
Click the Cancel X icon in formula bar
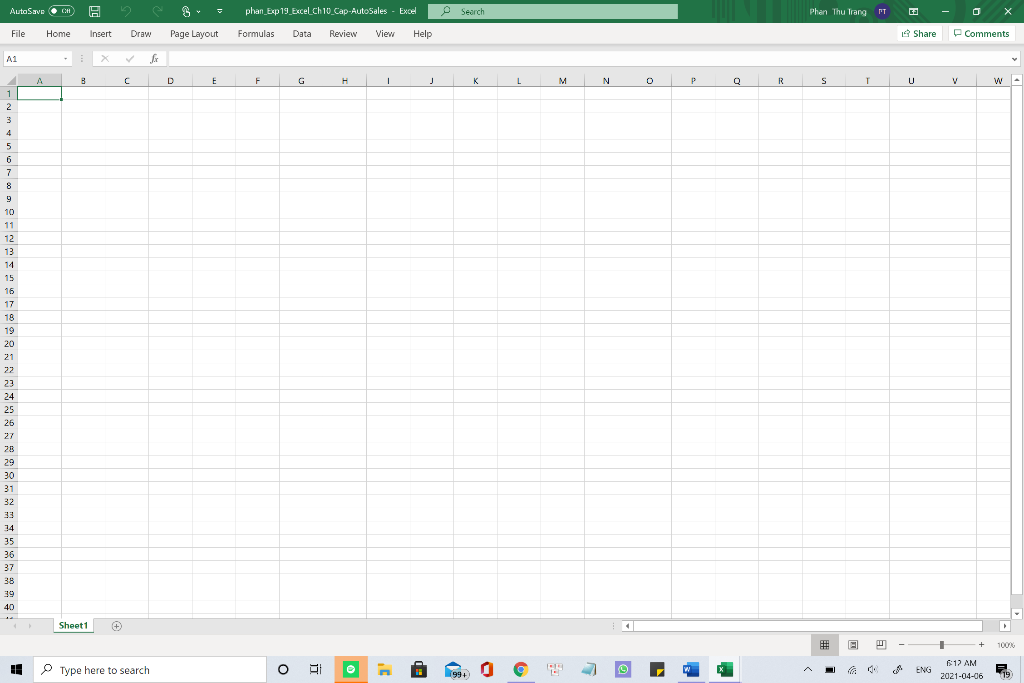[104, 59]
